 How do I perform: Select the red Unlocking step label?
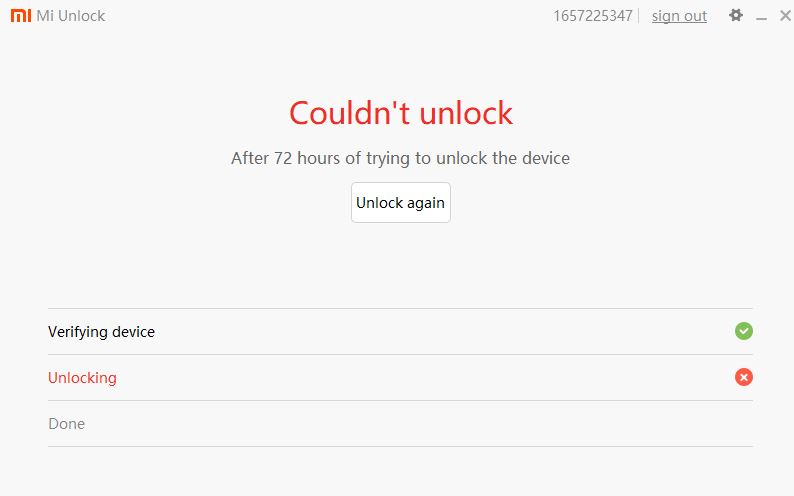pos(82,378)
